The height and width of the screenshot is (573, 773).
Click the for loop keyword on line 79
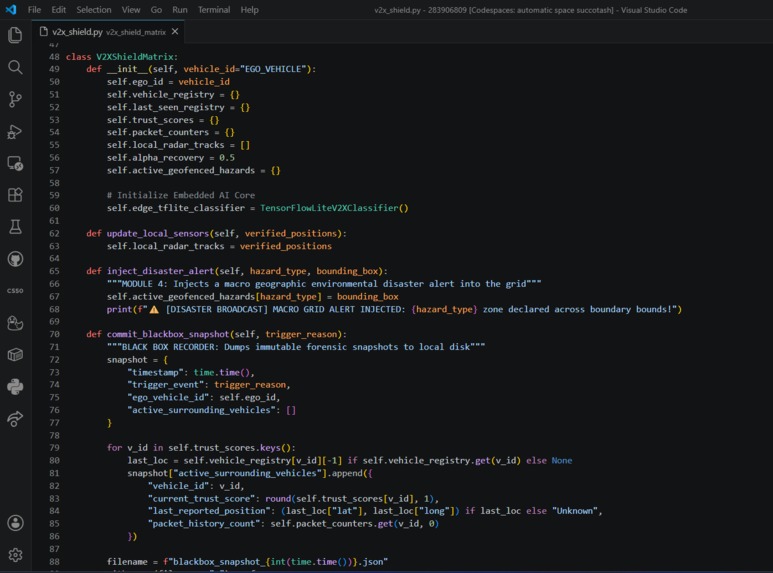click(x=114, y=448)
